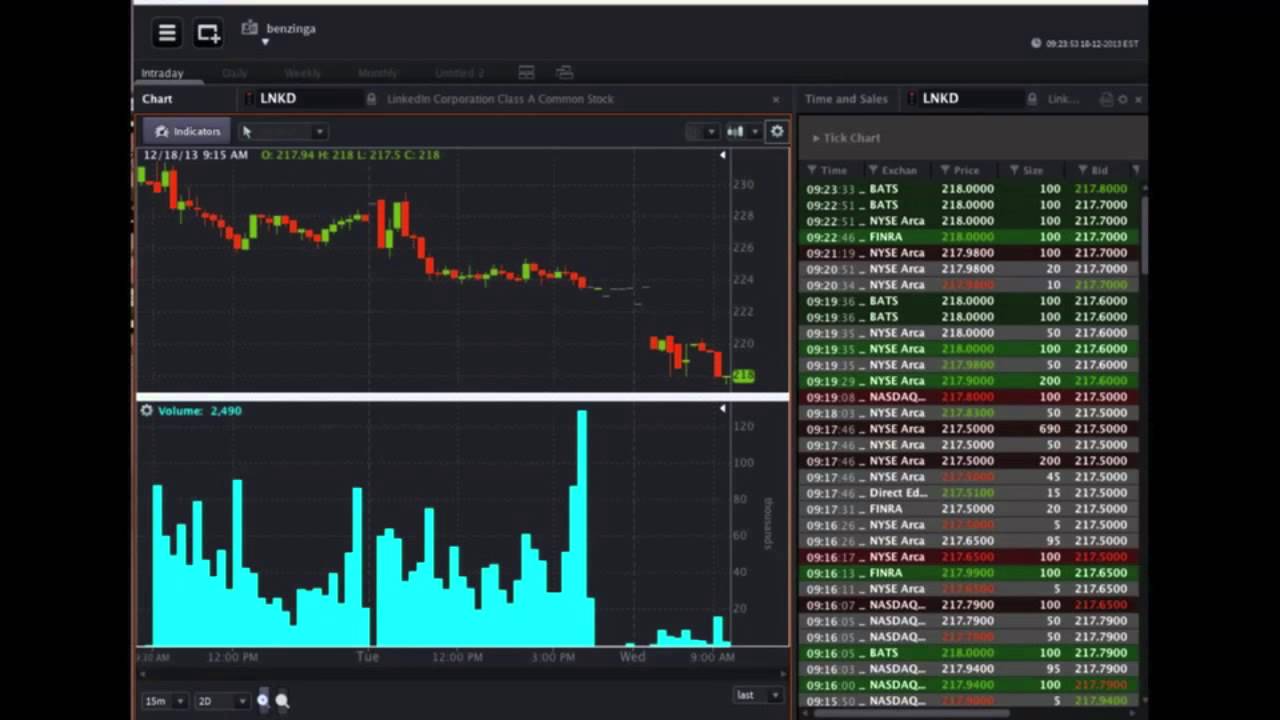Switch to the Untitled 2 tab
The image size is (1280, 720).
(x=460, y=73)
